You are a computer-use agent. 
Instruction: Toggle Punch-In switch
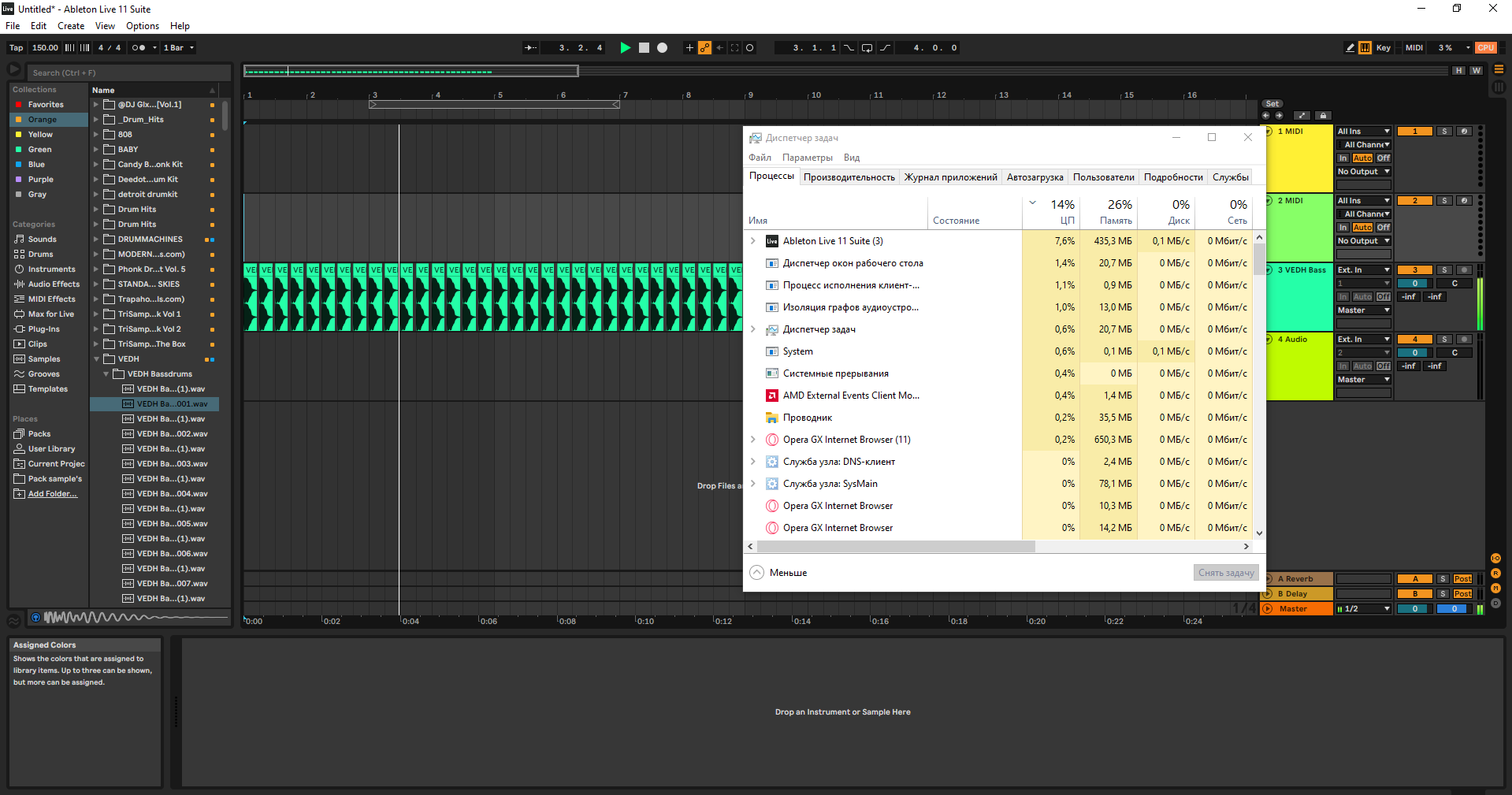coord(849,48)
